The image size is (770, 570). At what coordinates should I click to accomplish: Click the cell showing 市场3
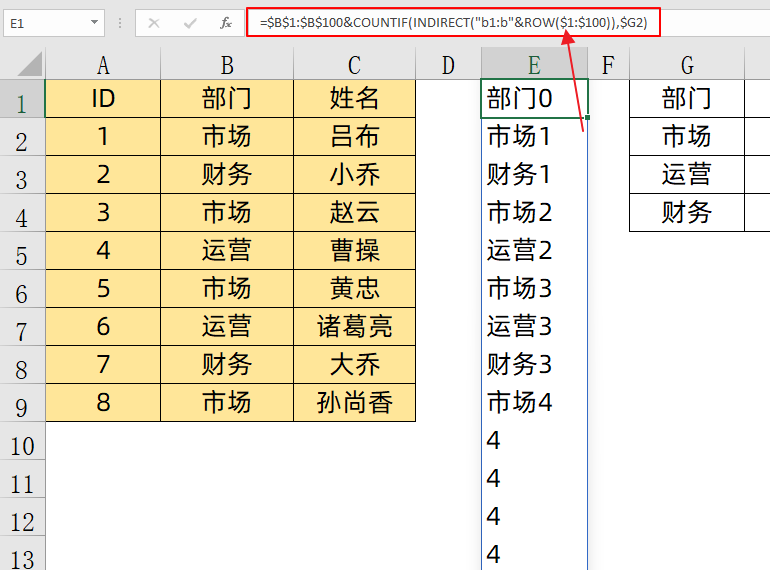[534, 288]
